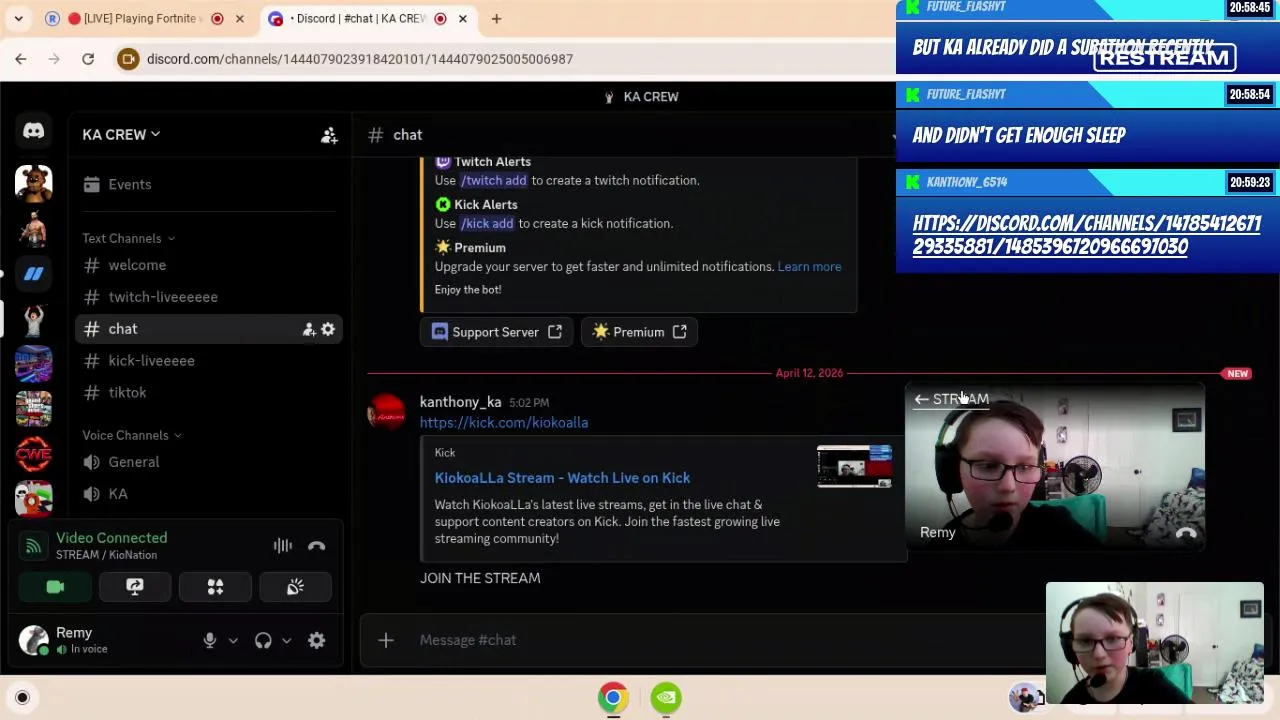The image size is (1280, 720).
Task: Open Events calendar in channel list
Action: (130, 184)
